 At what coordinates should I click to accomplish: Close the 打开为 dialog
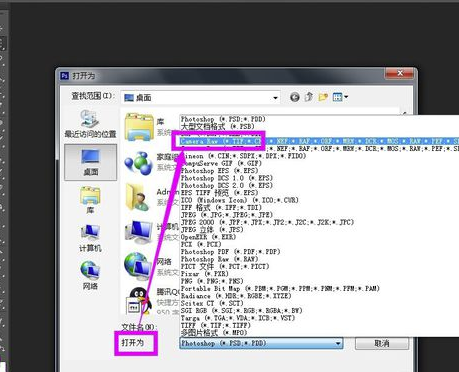click(x=400, y=73)
